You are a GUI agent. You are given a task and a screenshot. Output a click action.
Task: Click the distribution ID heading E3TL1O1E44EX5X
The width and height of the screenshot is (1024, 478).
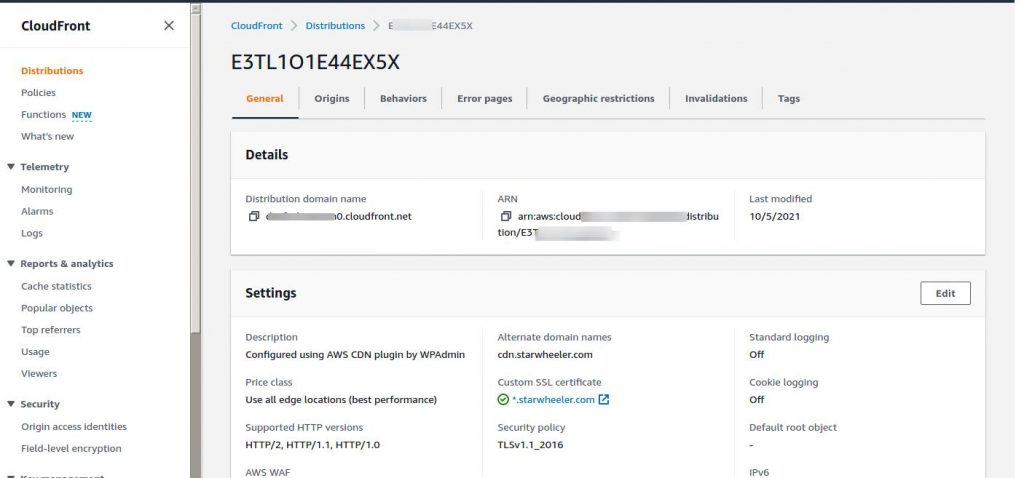tap(315, 62)
